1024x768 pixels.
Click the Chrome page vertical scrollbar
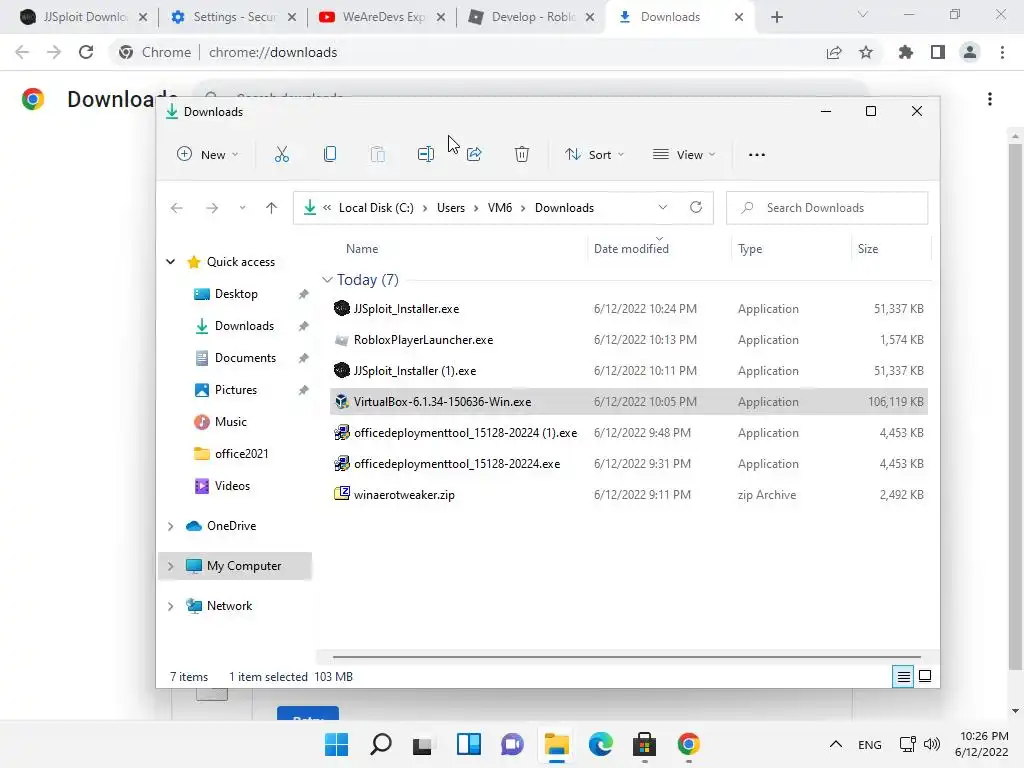[1015, 405]
